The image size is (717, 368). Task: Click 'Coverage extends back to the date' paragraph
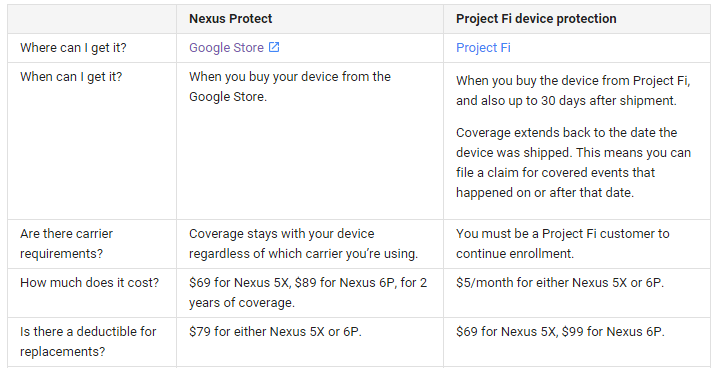point(573,163)
